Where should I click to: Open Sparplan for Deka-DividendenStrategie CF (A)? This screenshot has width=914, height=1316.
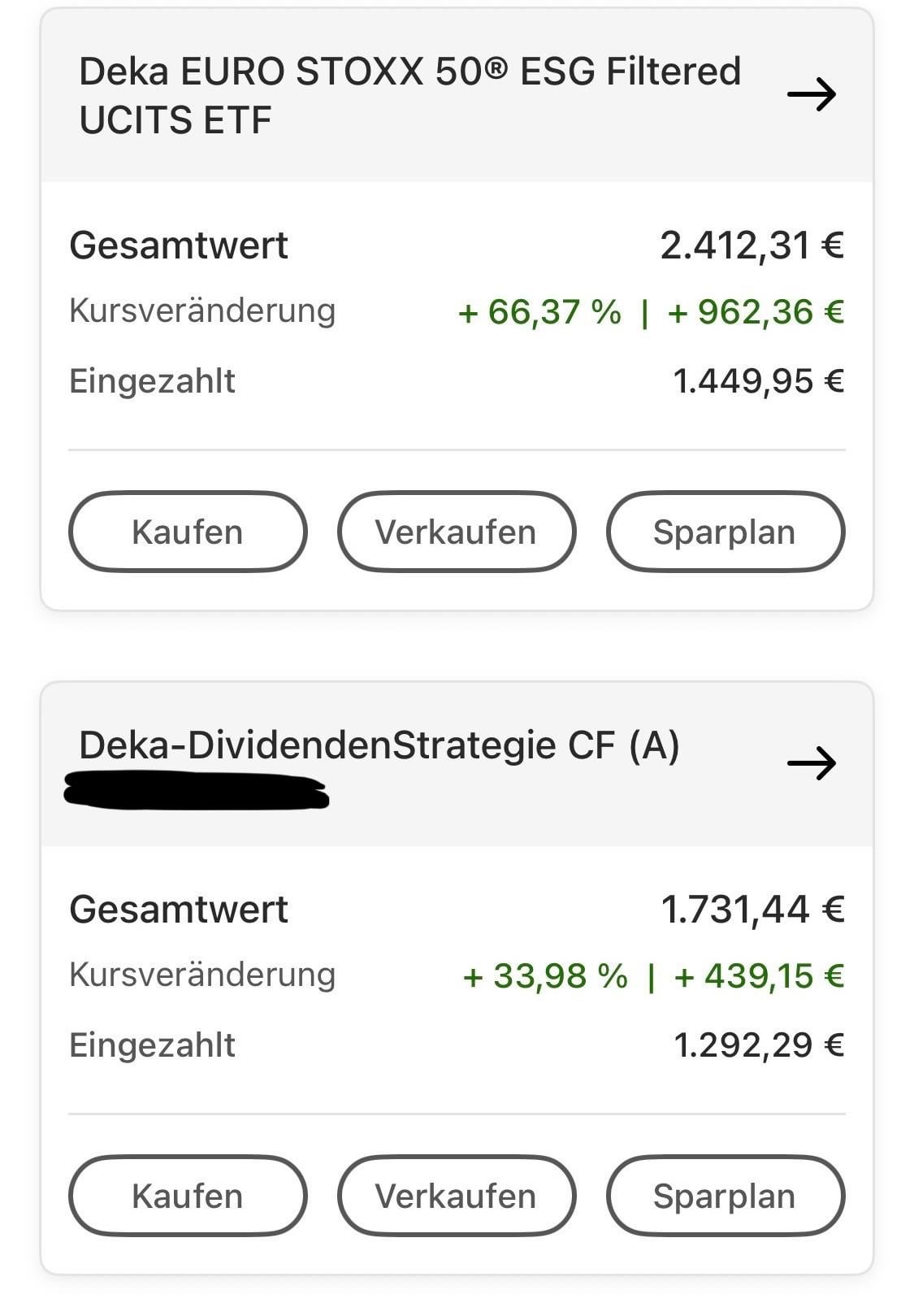(725, 1197)
